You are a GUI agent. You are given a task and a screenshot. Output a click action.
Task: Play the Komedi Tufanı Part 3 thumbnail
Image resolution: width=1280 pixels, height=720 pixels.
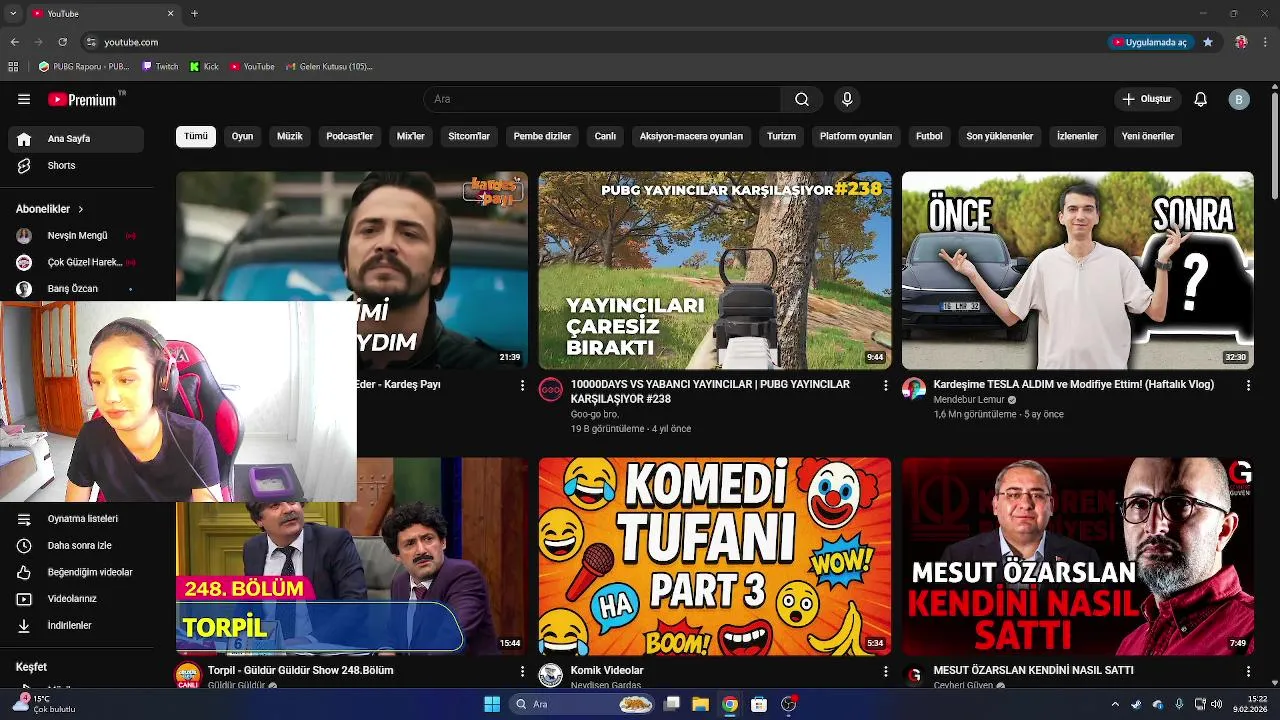[715, 556]
